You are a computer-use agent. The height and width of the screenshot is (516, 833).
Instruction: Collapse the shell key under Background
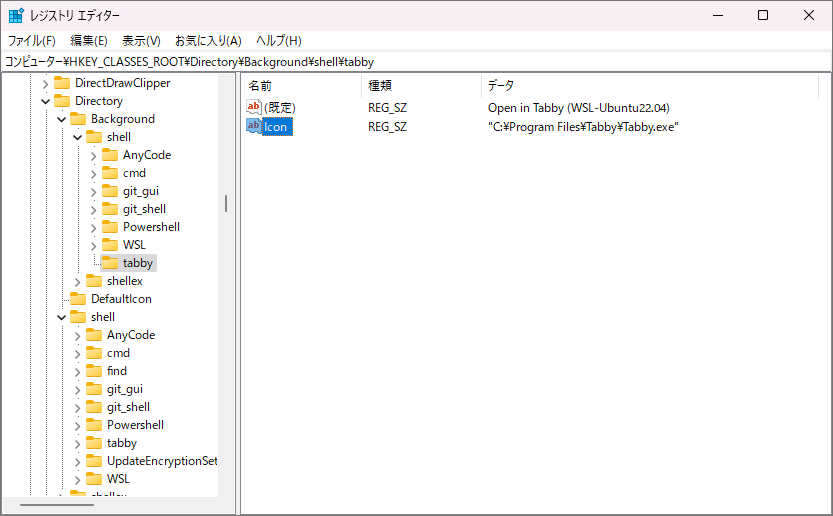(78, 137)
